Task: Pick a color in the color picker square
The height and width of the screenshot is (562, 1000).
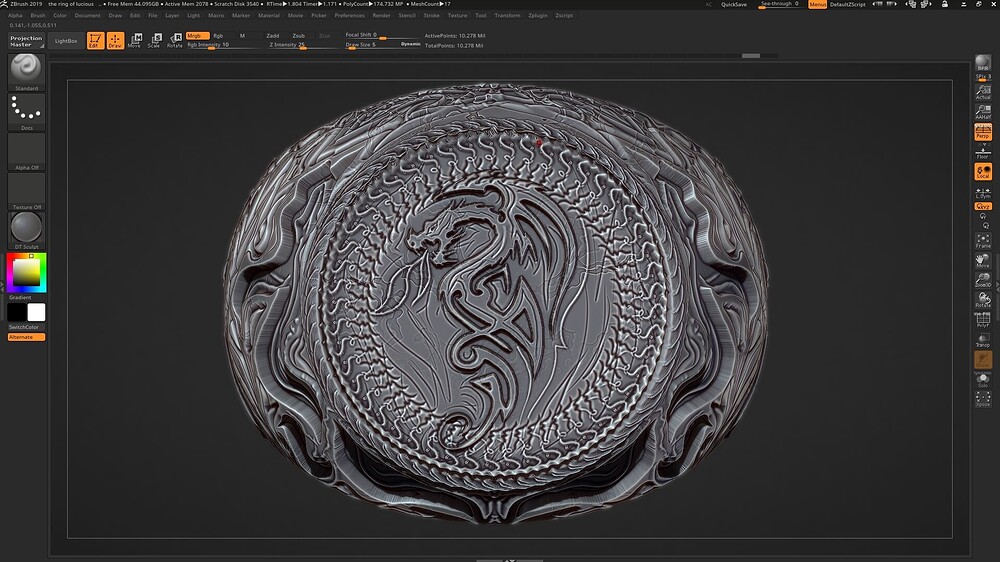Action: pyautogui.click(x=27, y=273)
